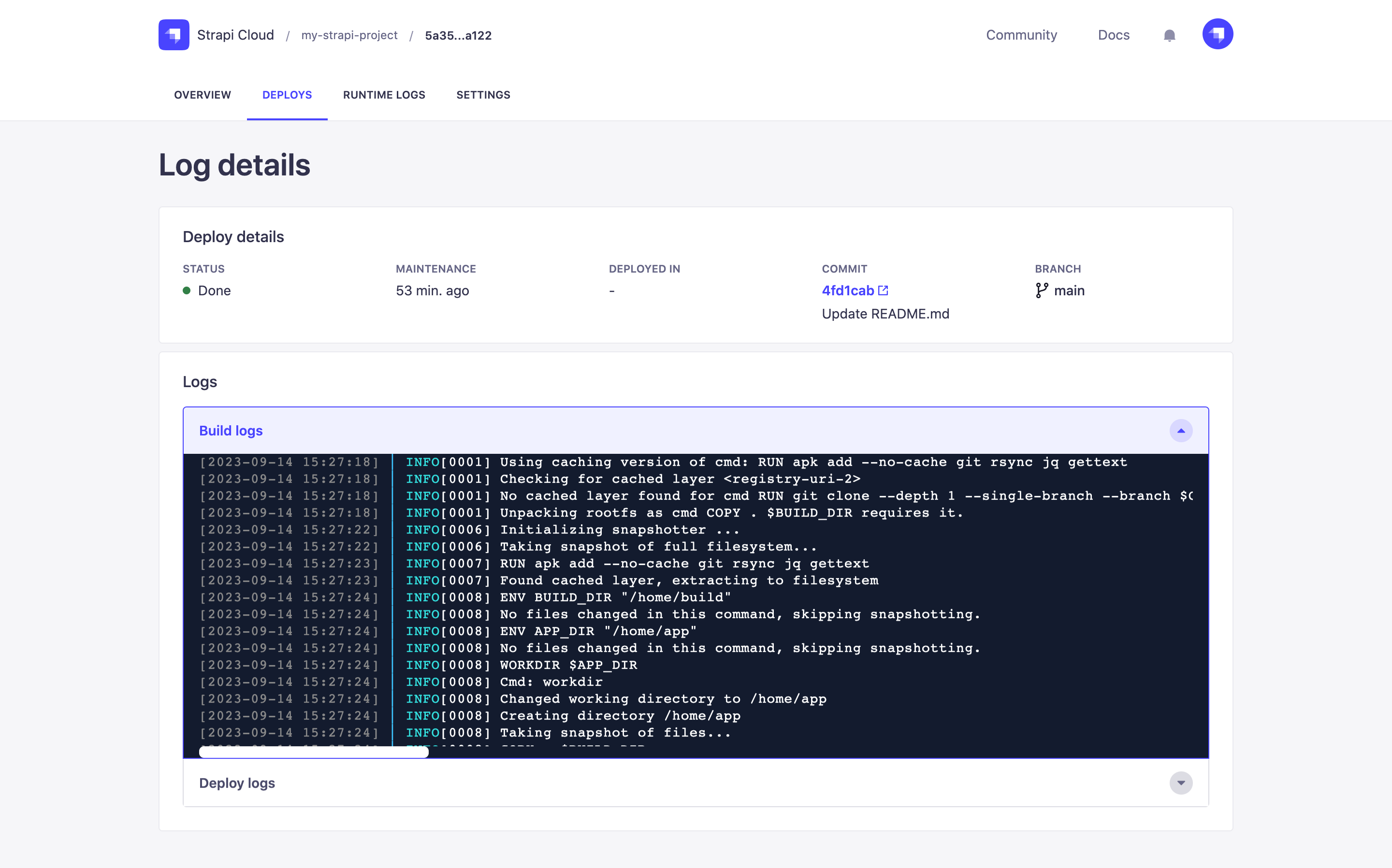The height and width of the screenshot is (868, 1392).
Task: Open the Docs link
Action: point(1113,35)
